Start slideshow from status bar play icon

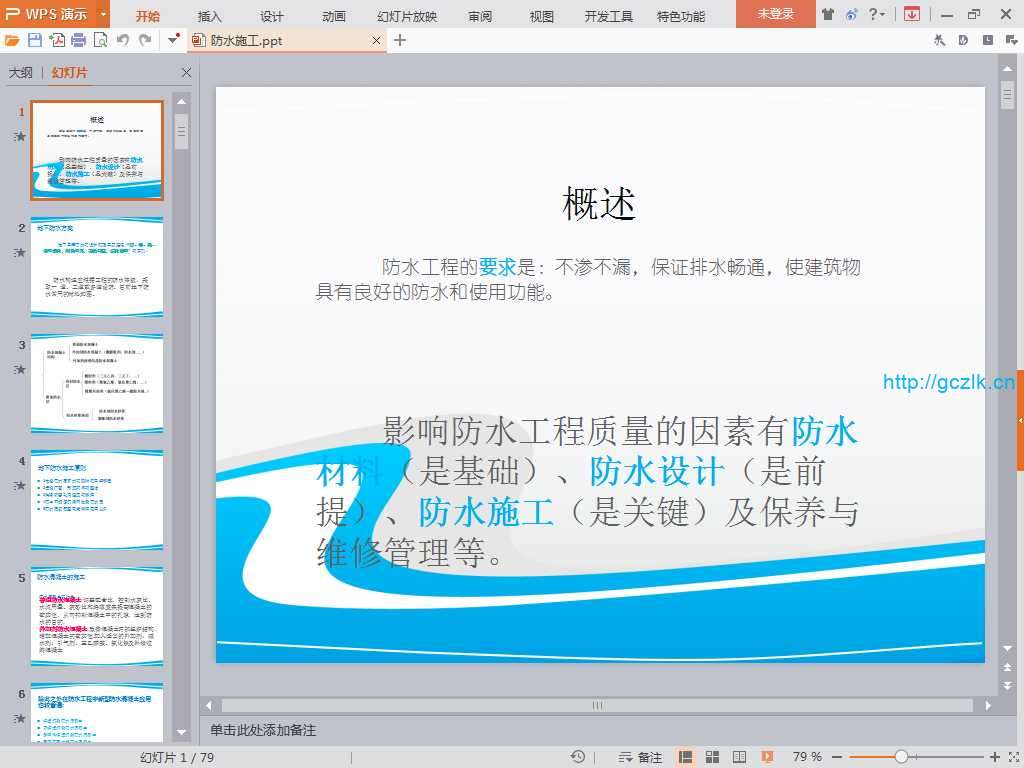[767, 757]
